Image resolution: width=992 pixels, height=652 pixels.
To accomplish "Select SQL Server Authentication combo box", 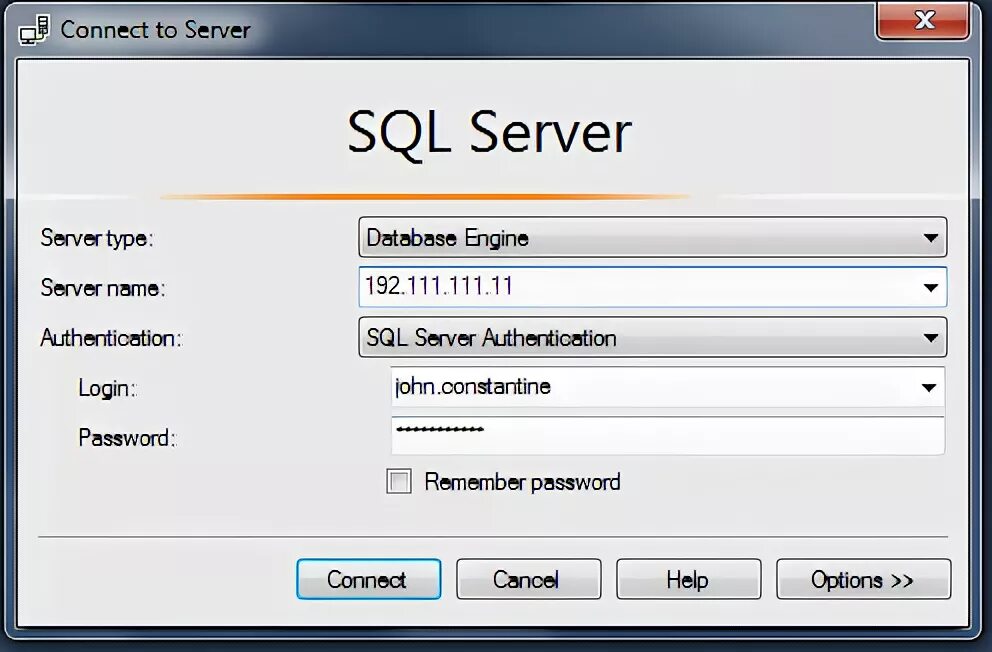I will pos(652,338).
